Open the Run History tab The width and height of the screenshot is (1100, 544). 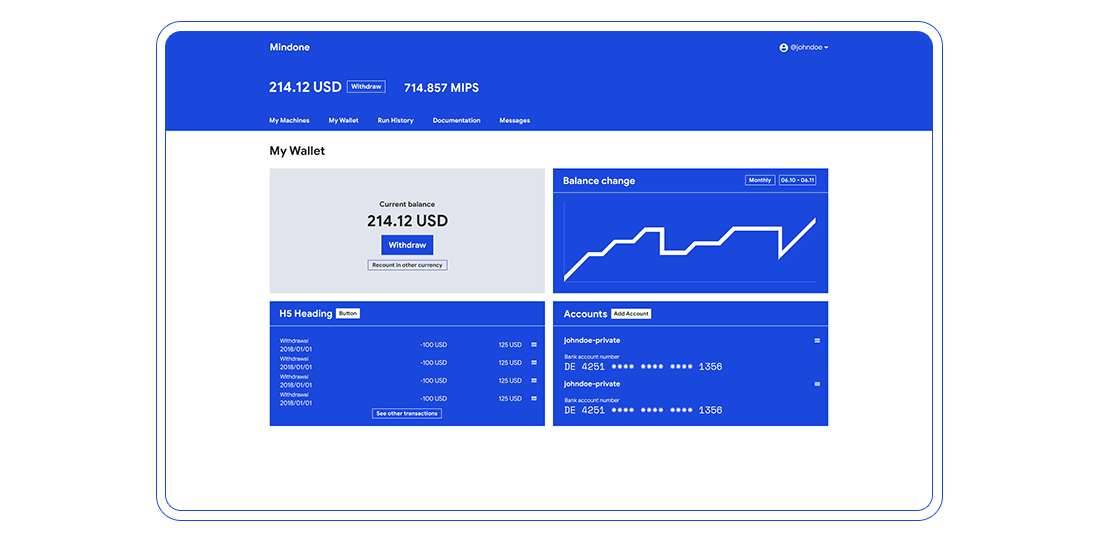point(396,121)
